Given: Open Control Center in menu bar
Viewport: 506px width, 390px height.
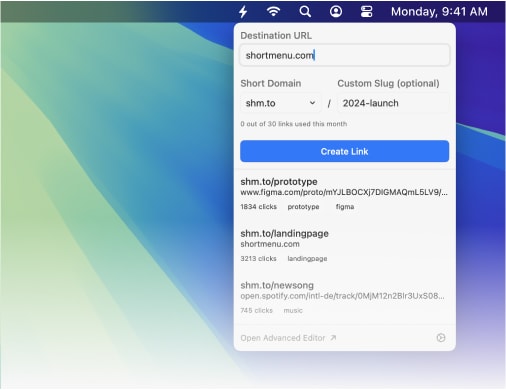Looking at the screenshot, I should coord(366,12).
